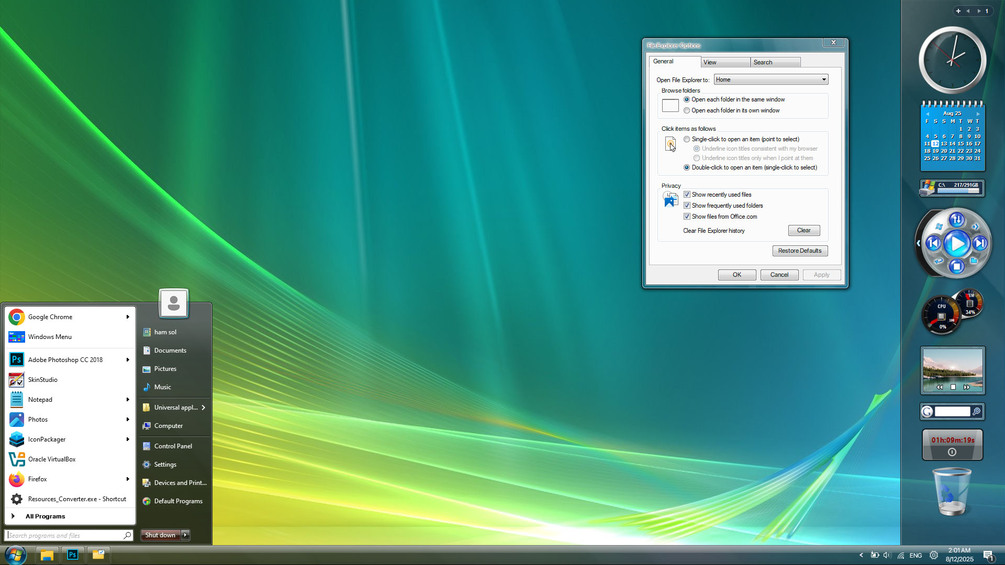1005x565 pixels.
Task: Click the Restore Defaults button
Action: pyautogui.click(x=799, y=250)
